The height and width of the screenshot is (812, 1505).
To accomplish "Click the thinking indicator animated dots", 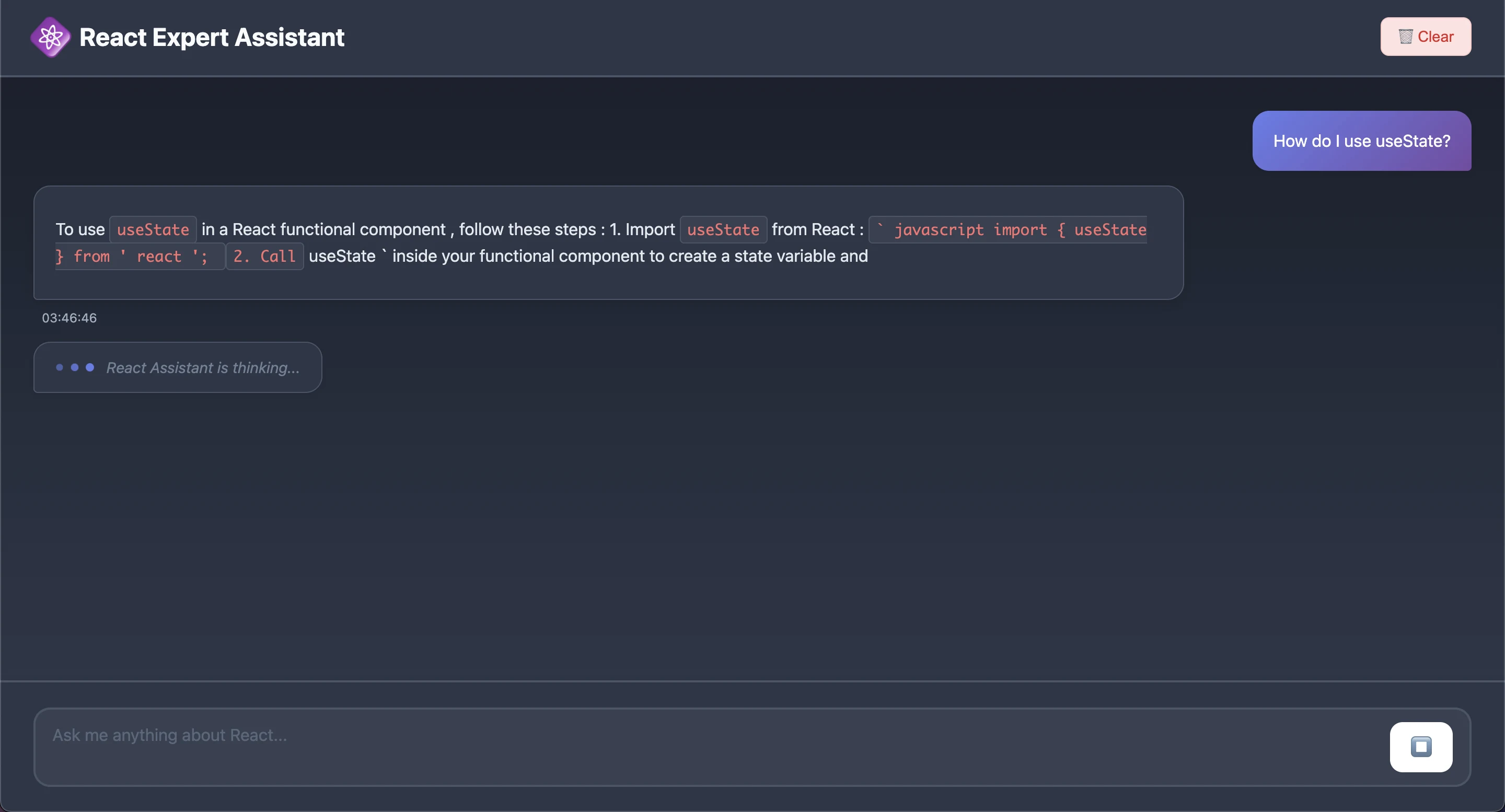I will (75, 367).
